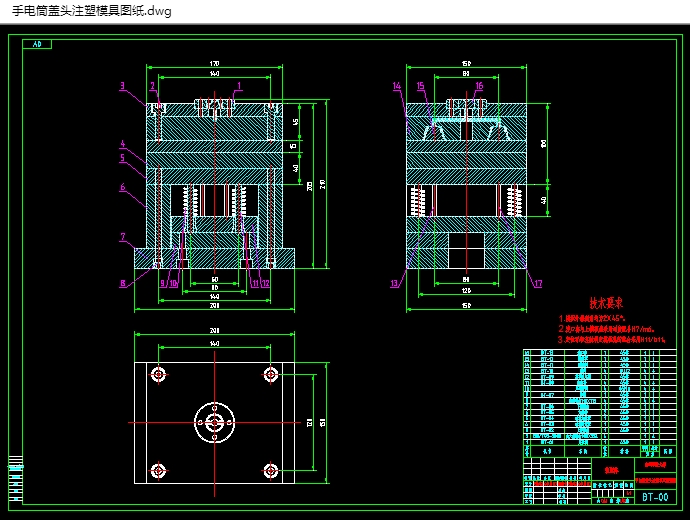Click the sprue ring circle in plan view
The image size is (690, 520).
(x=214, y=422)
